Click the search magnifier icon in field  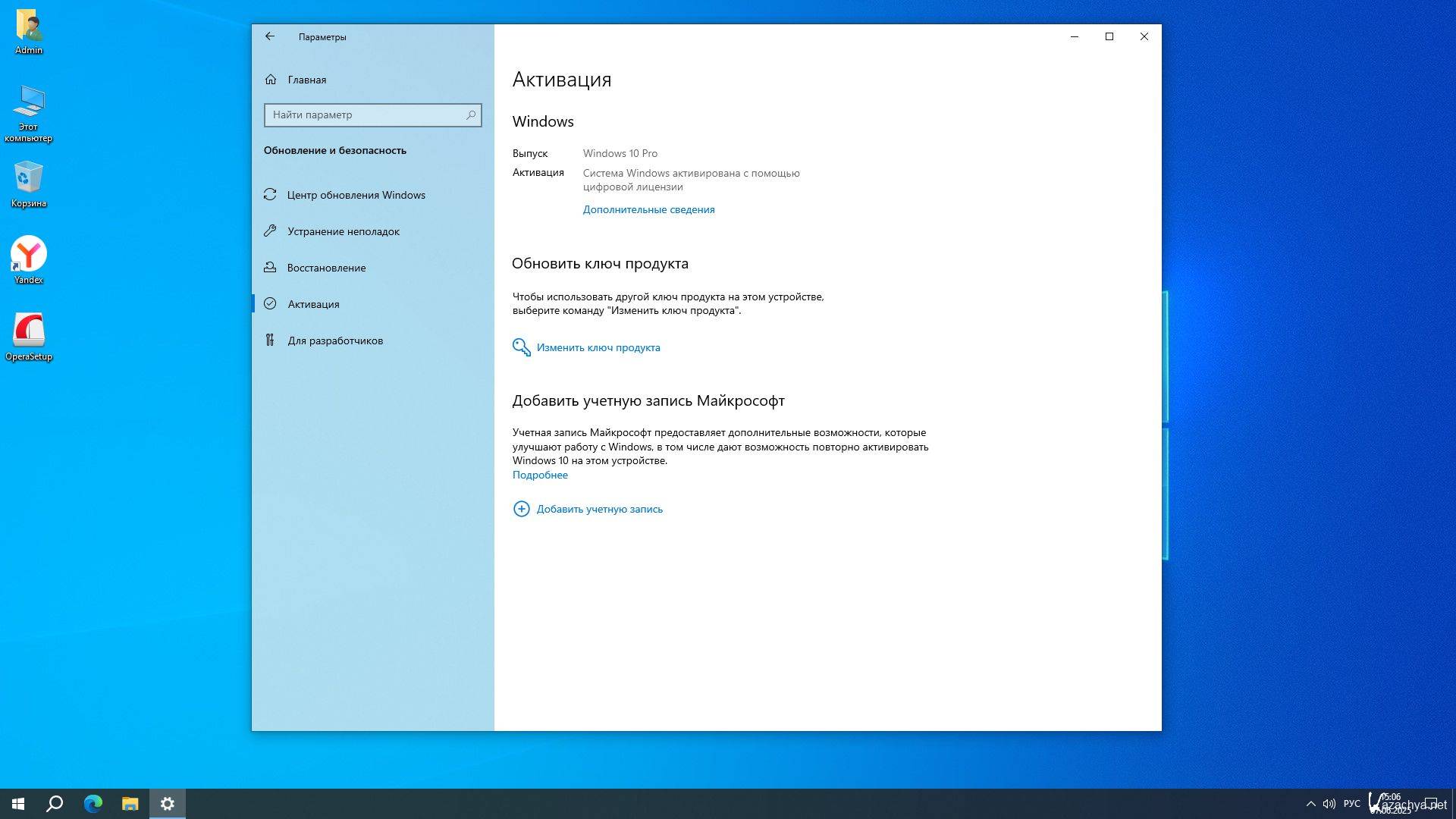[471, 115]
